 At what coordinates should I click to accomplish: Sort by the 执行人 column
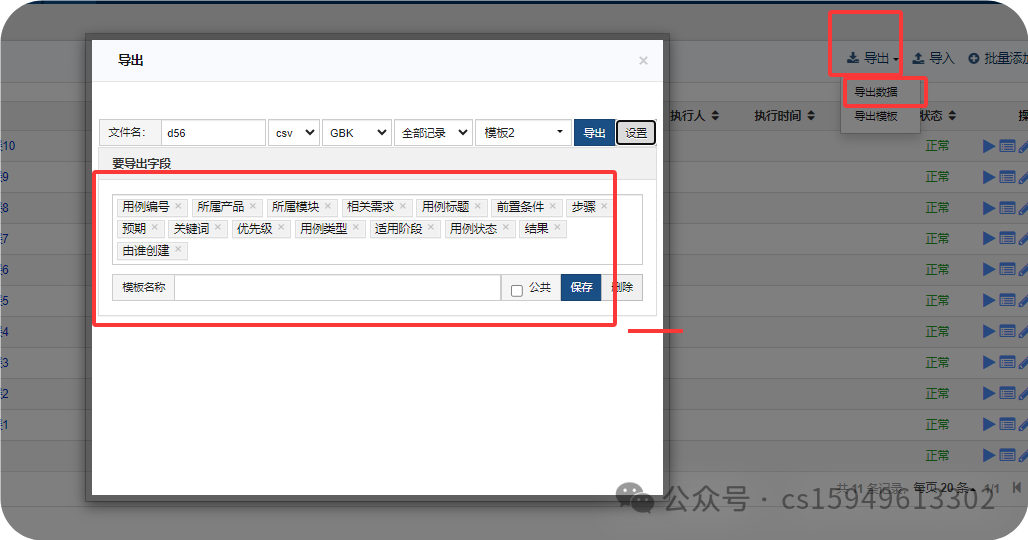pyautogui.click(x=694, y=115)
